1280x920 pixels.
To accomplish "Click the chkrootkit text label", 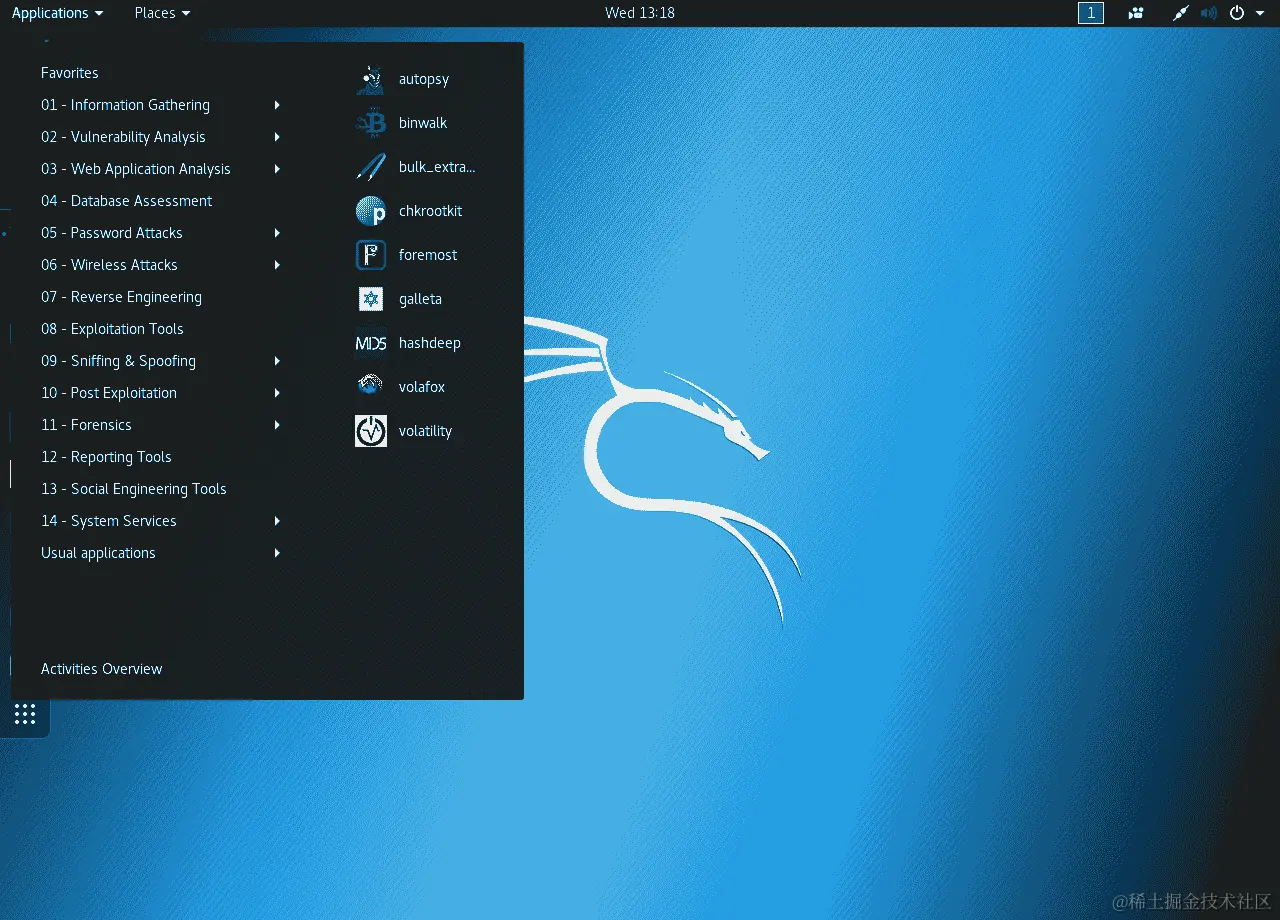I will coord(430,211).
